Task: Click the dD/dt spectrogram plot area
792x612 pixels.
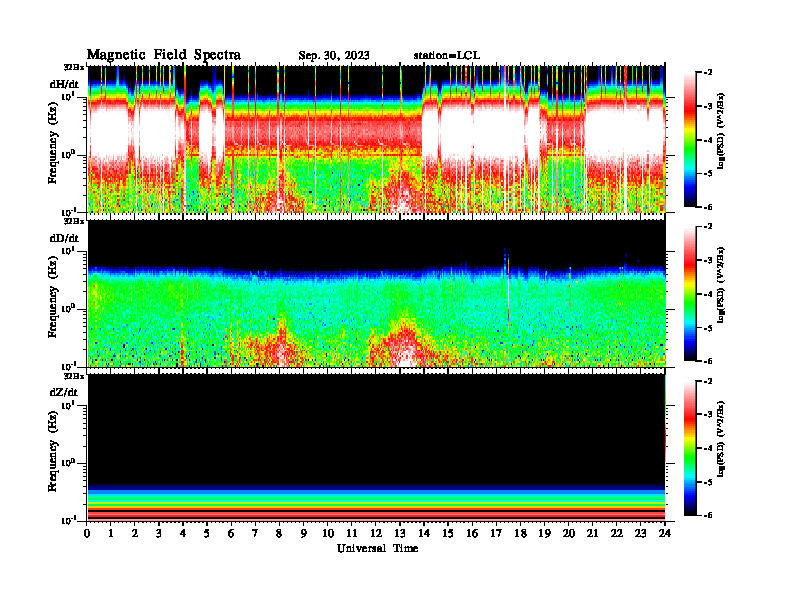Action: [376, 293]
